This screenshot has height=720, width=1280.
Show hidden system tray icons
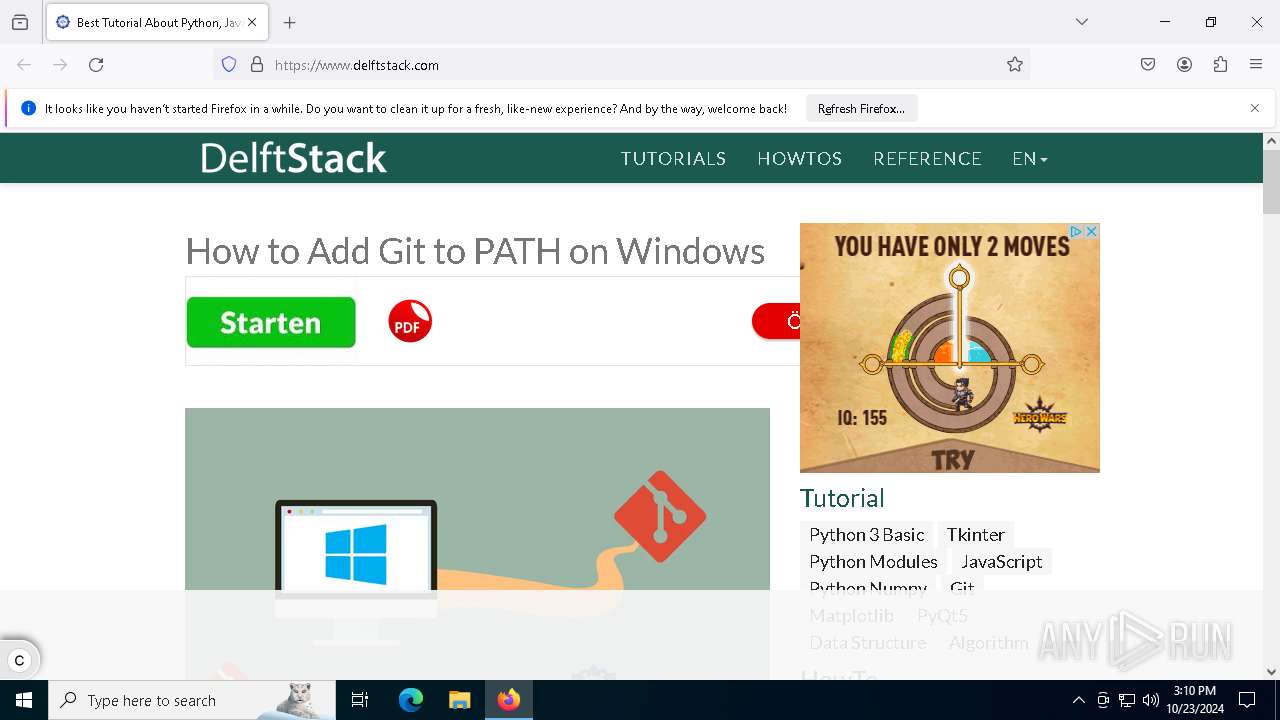pos(1078,700)
